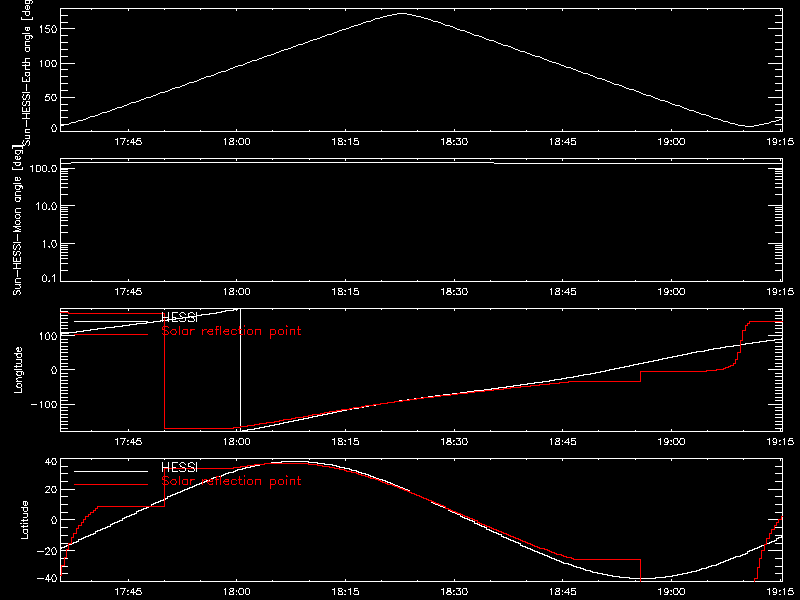Click the red legend line in Latitude plot
800x600 pixels.
coord(111,484)
